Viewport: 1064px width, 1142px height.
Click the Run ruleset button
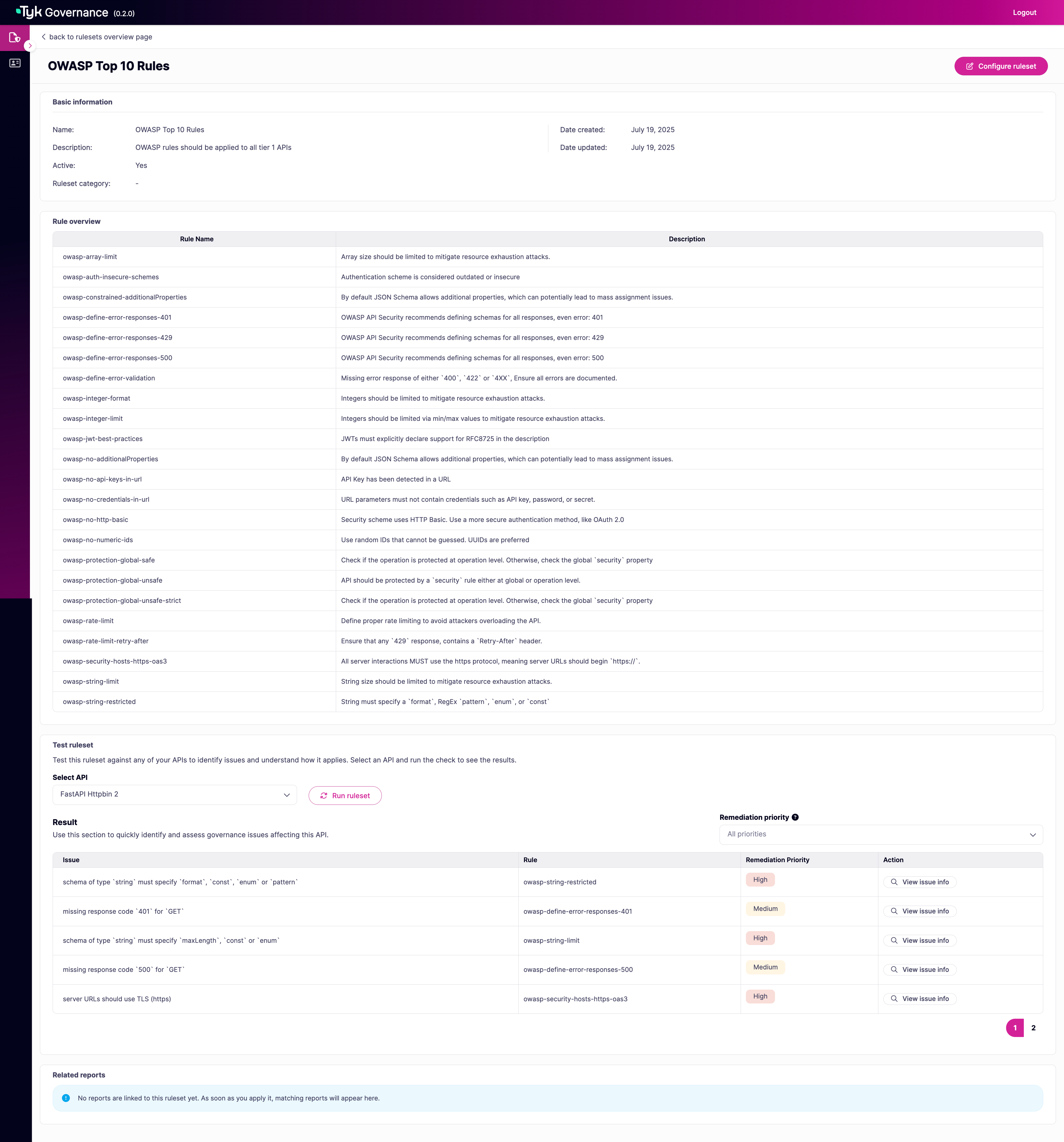[345, 796]
